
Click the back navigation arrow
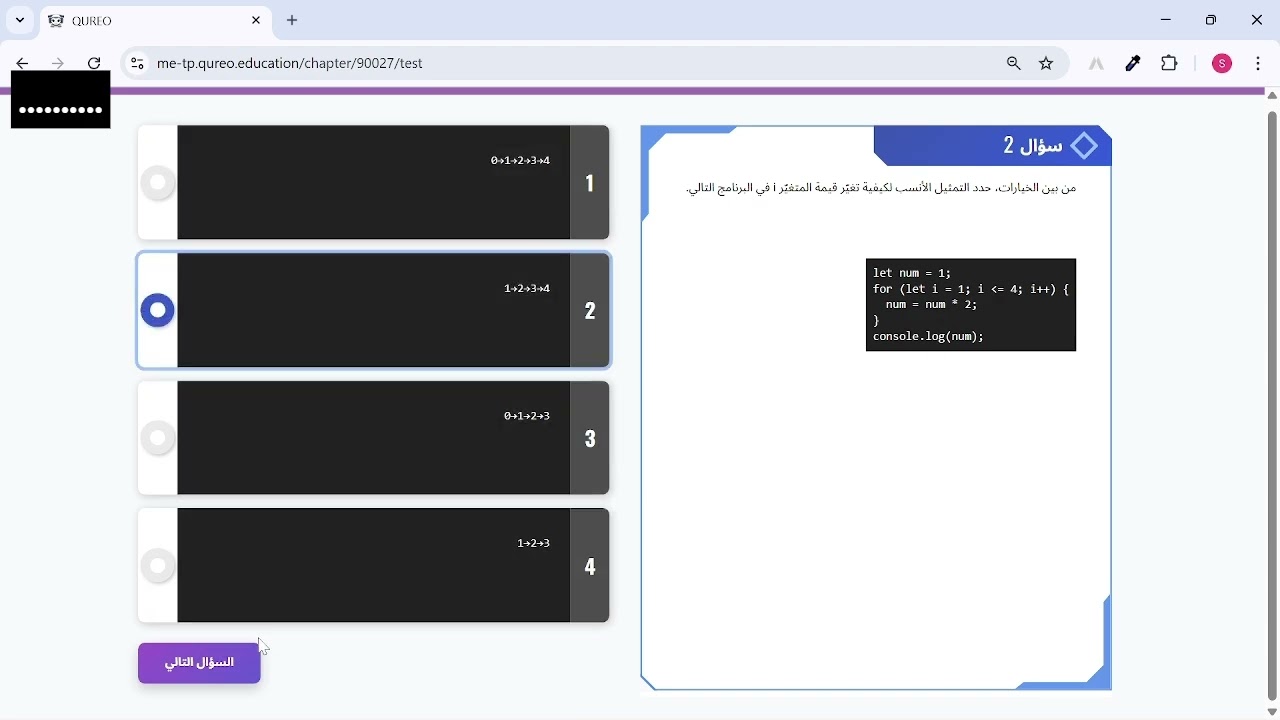coord(23,64)
